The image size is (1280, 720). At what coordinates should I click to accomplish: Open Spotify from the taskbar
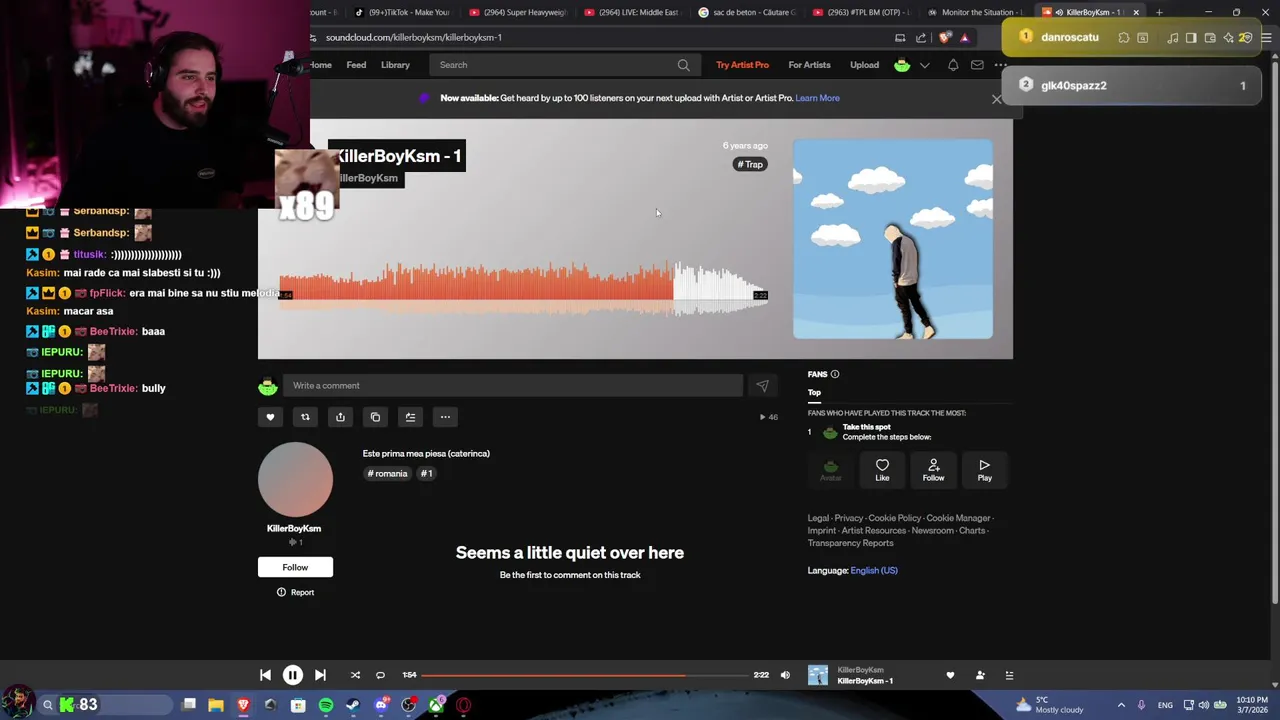[326, 705]
